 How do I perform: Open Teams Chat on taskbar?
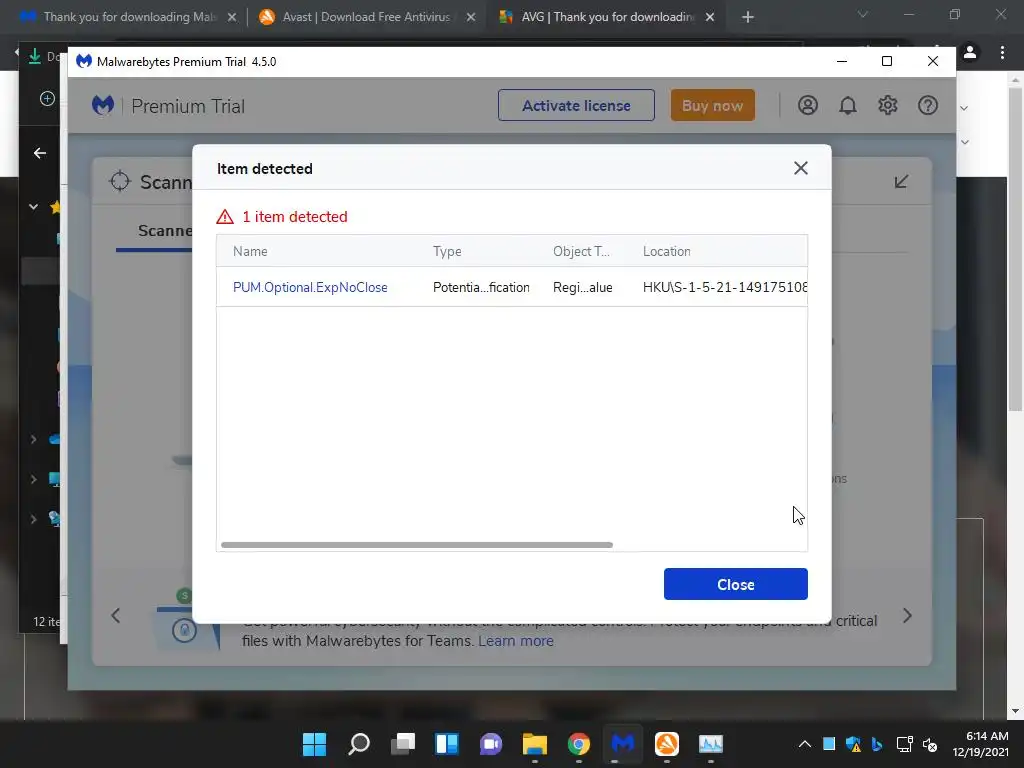[x=490, y=744]
